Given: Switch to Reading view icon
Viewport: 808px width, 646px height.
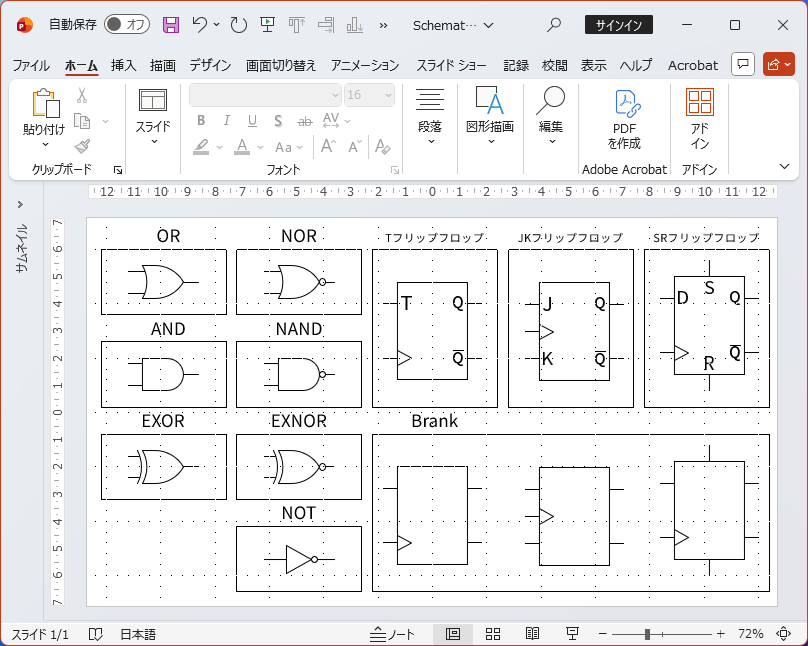Looking at the screenshot, I should pyautogui.click(x=533, y=634).
